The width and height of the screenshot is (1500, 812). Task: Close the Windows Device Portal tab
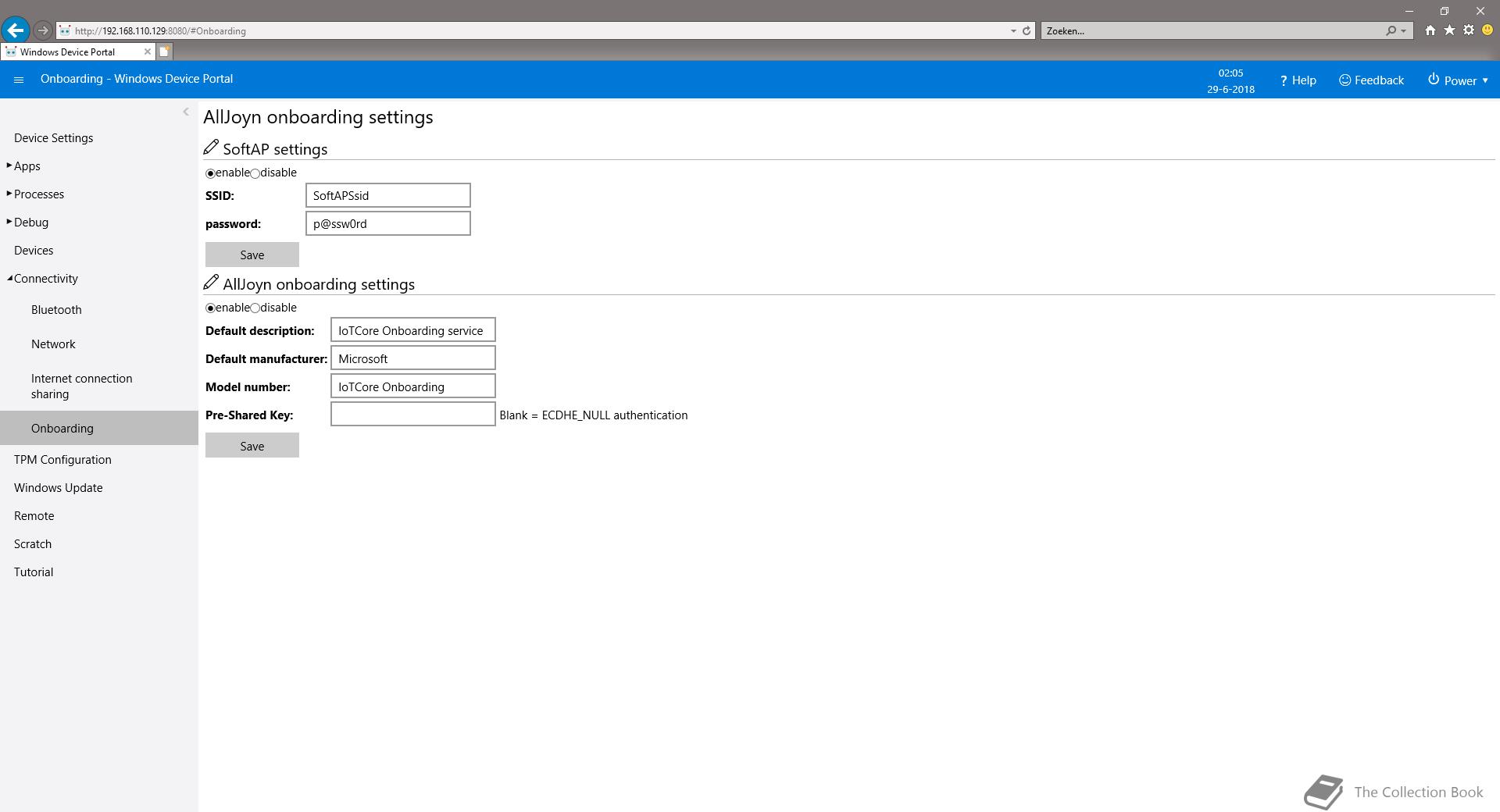147,52
